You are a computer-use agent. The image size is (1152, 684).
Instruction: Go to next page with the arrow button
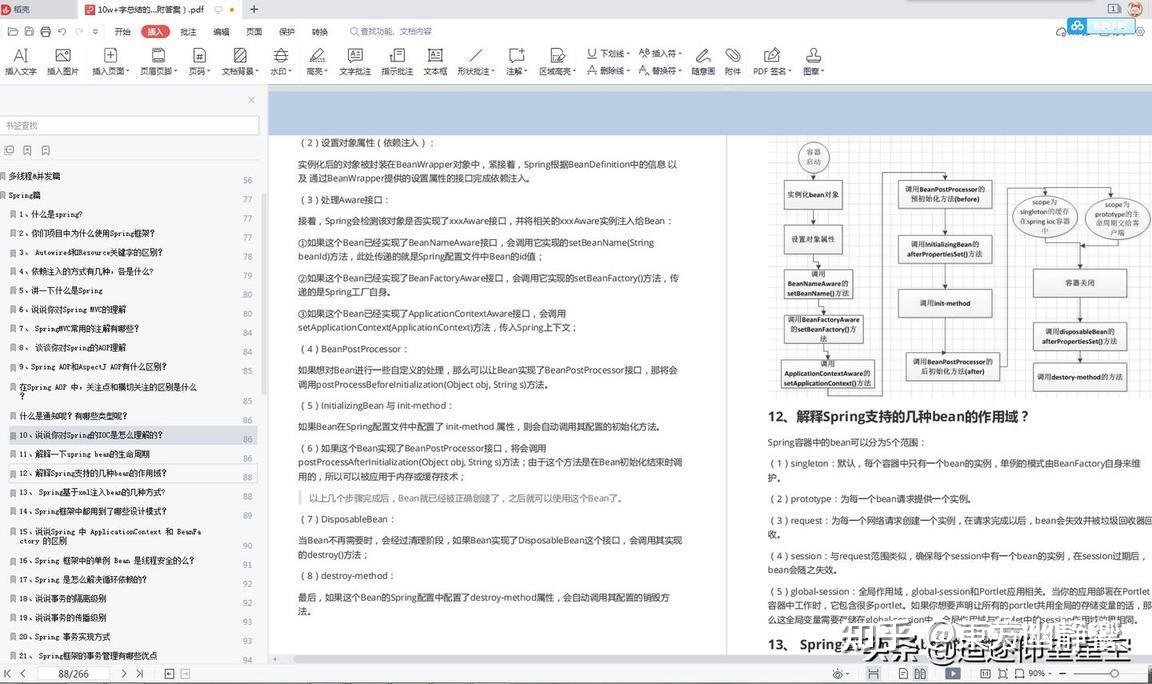[123, 673]
